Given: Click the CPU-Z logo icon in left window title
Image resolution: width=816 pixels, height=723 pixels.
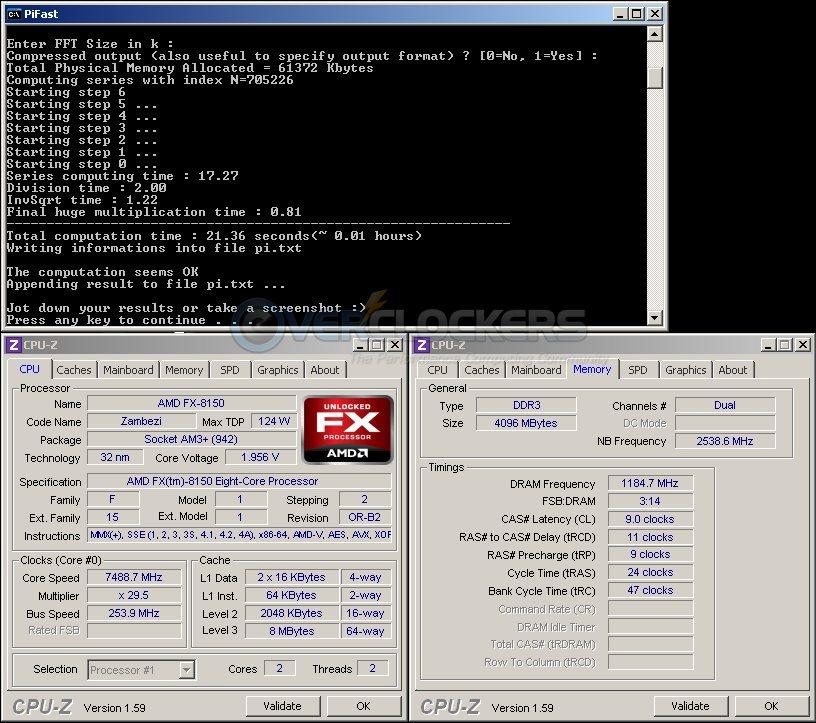Looking at the screenshot, I should 14,345.
